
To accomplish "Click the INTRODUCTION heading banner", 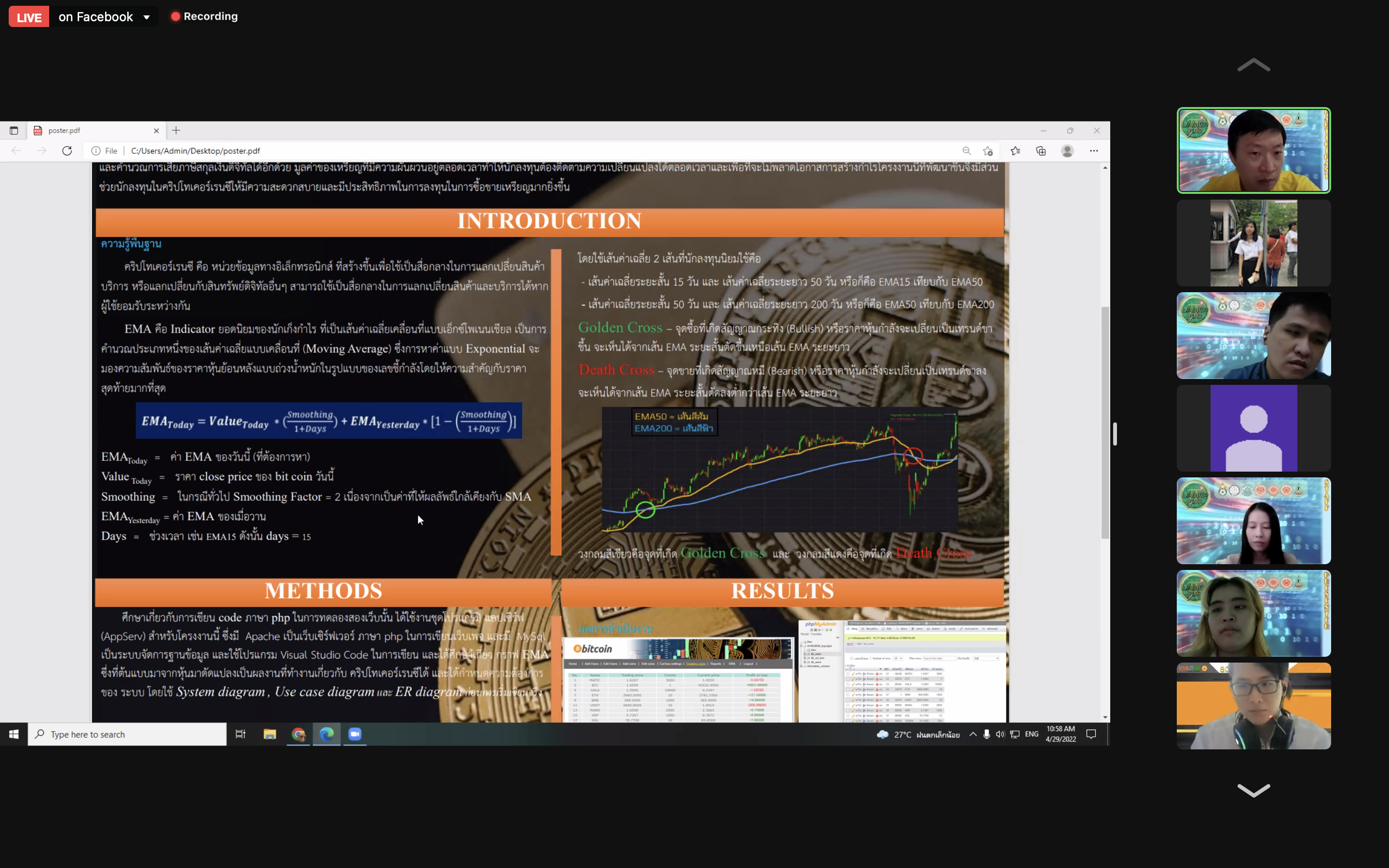I will 549,222.
